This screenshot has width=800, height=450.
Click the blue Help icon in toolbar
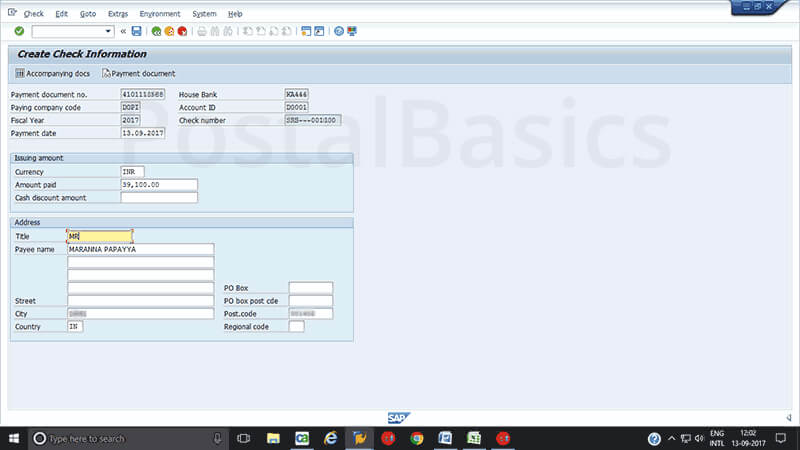(x=339, y=32)
